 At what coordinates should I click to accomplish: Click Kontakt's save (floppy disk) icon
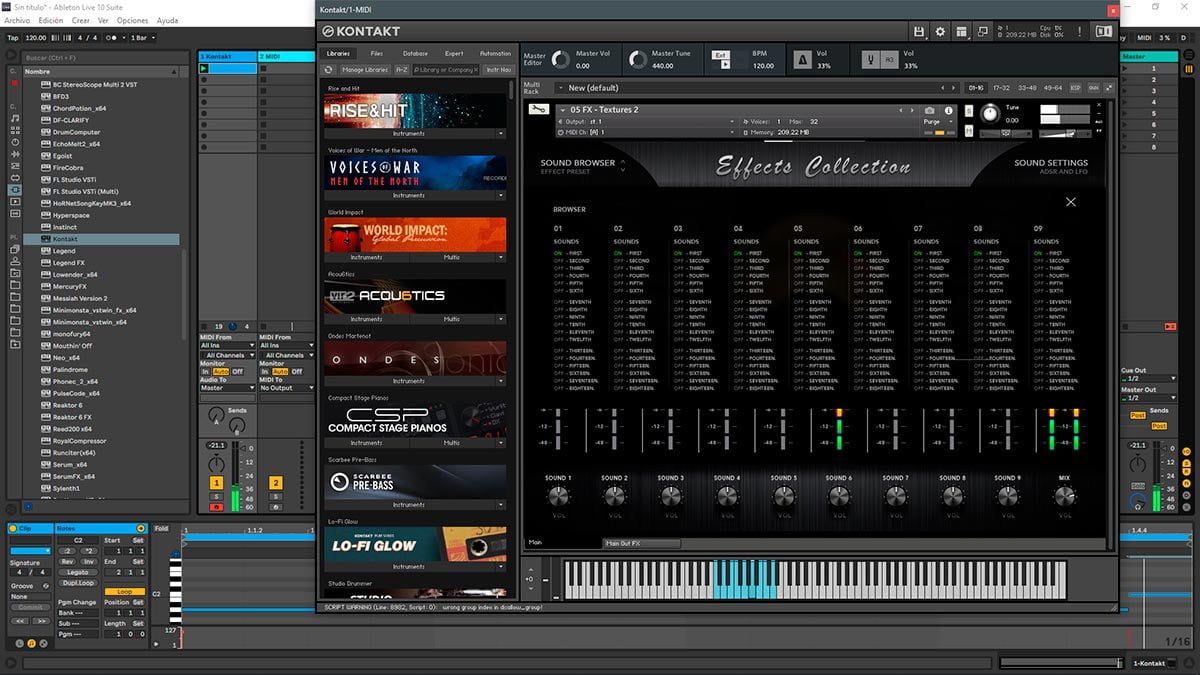point(919,32)
